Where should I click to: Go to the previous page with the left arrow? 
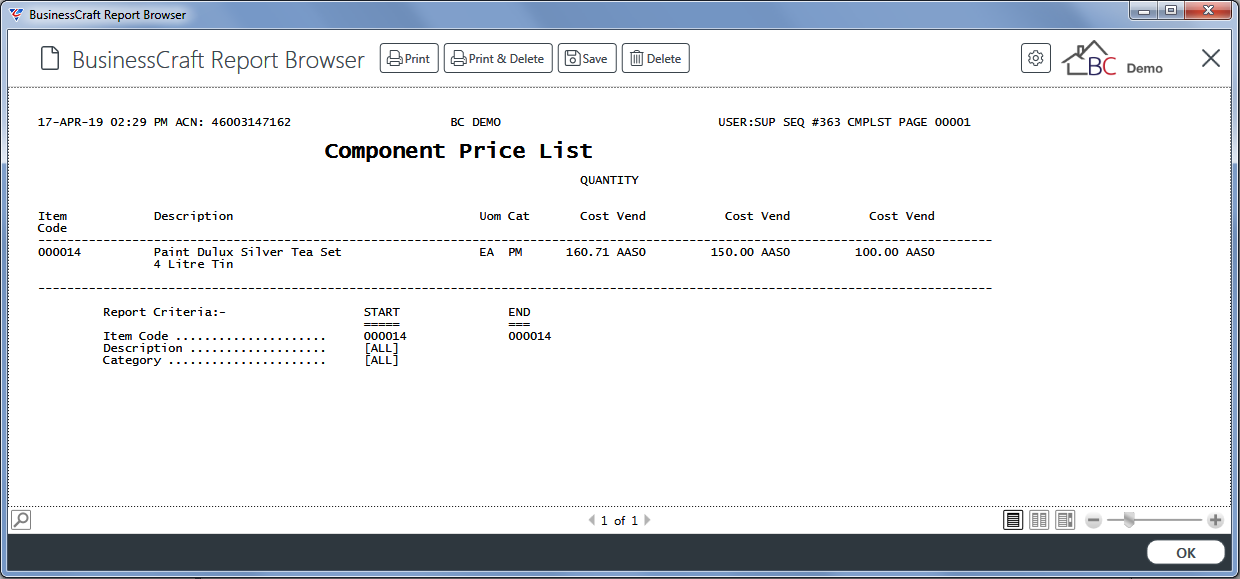pos(591,521)
